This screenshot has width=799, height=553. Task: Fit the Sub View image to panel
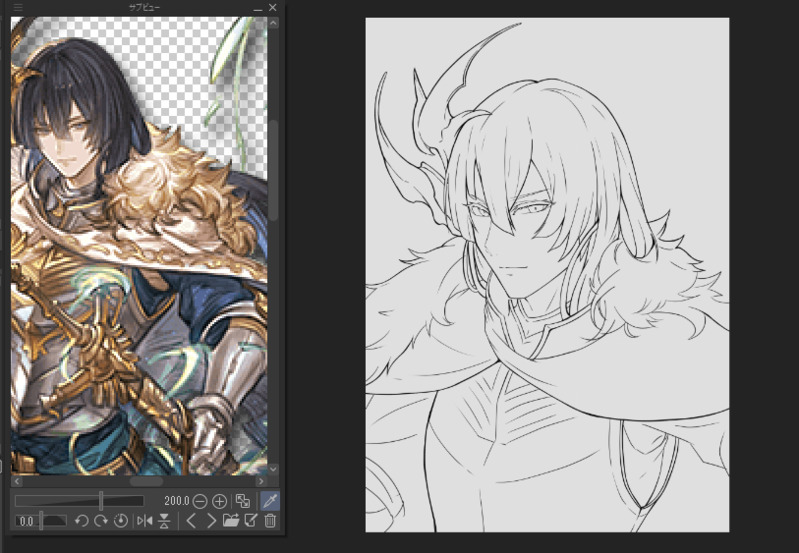click(x=243, y=501)
